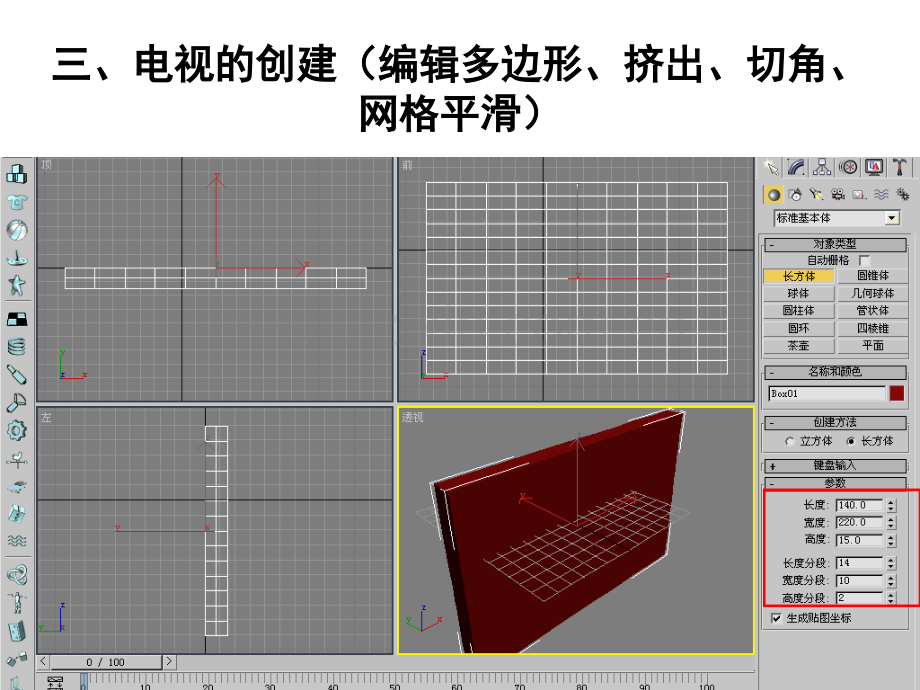Select the Cameras category icon
Screen dimensions: 920x690
pyautogui.click(x=836, y=196)
